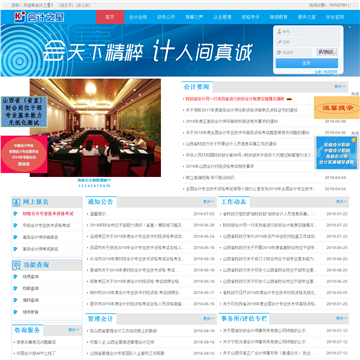Screen dimensions: 360x360
Task: Open the 树立高端视角 学习前沿知识 news item
Action: click(x=210, y=178)
